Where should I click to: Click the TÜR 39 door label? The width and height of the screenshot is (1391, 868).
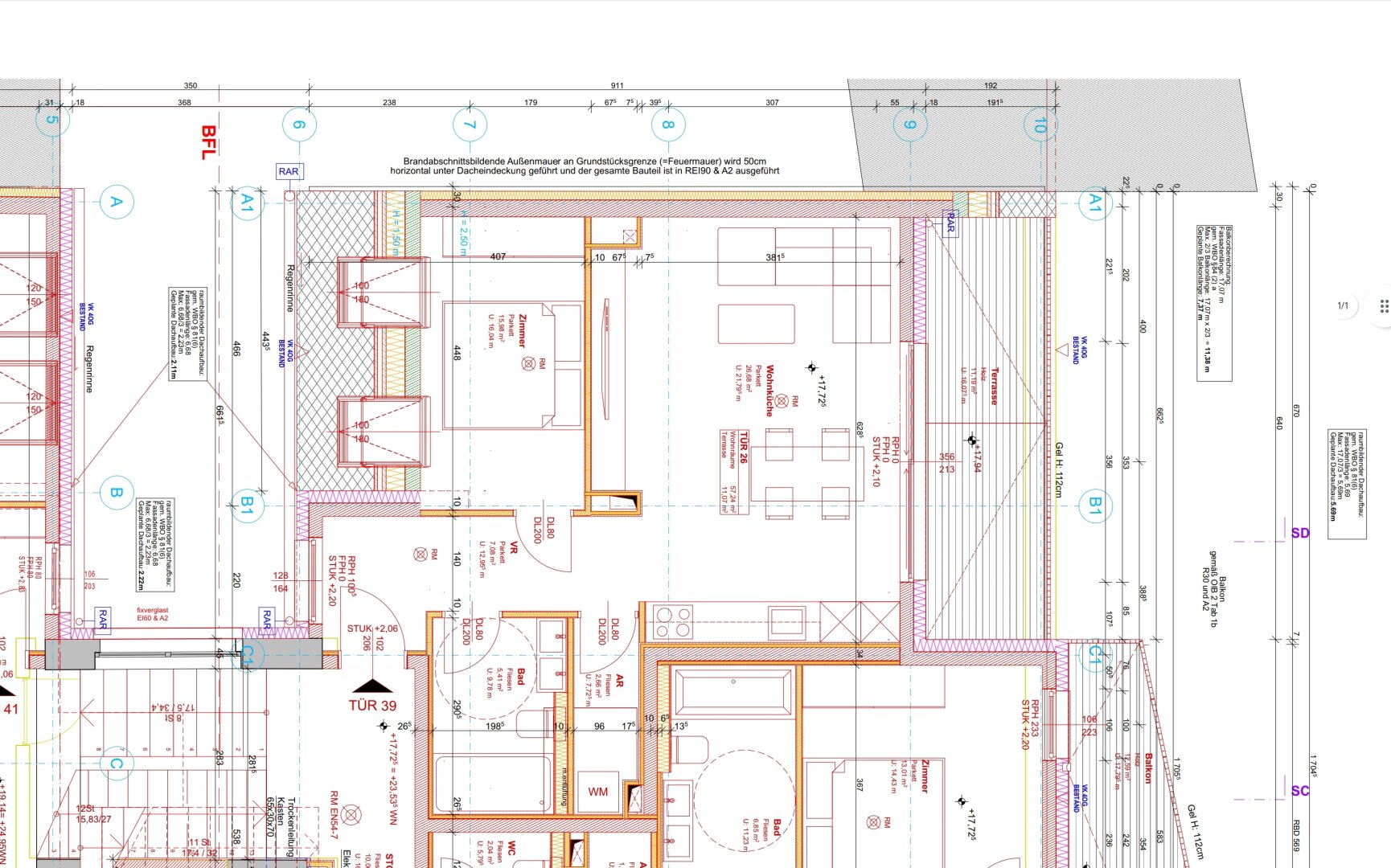(x=372, y=705)
